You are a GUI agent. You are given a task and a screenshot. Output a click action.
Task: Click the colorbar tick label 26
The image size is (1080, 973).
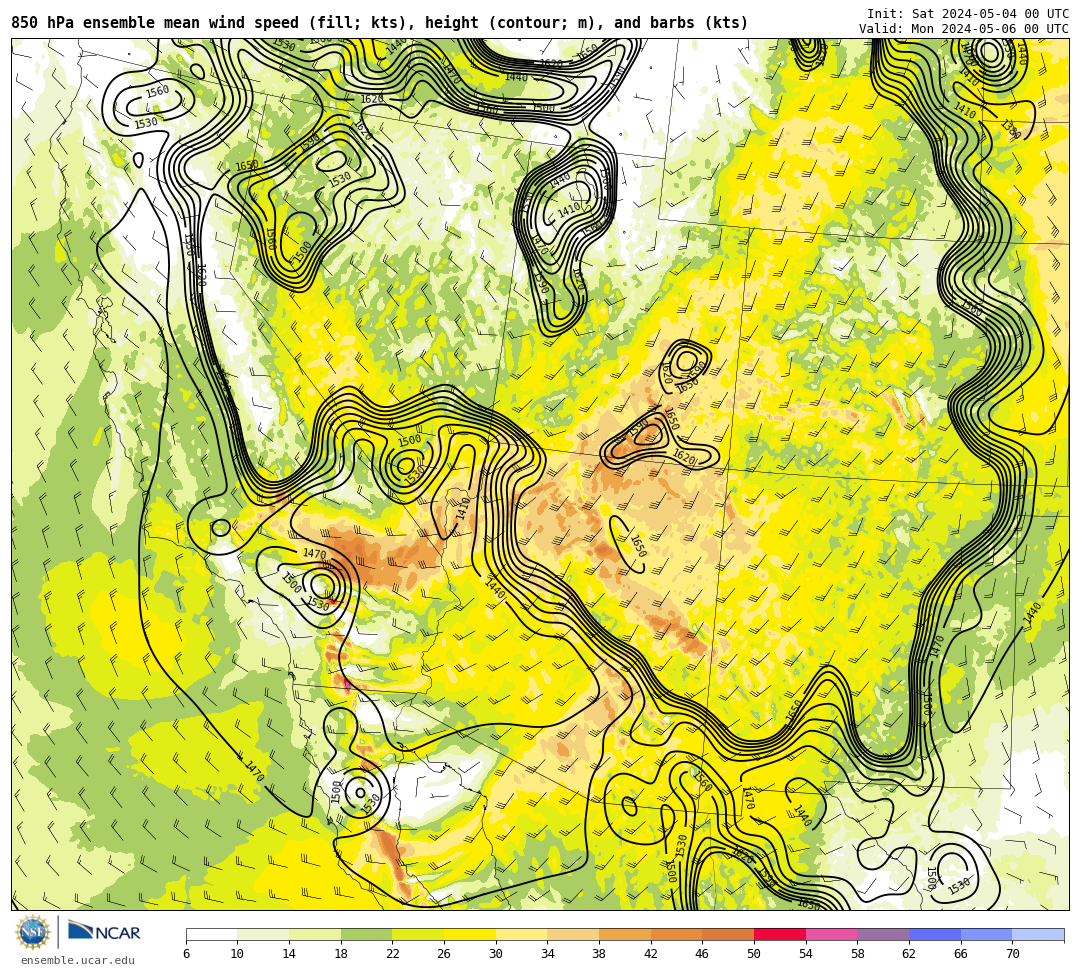coord(444,954)
